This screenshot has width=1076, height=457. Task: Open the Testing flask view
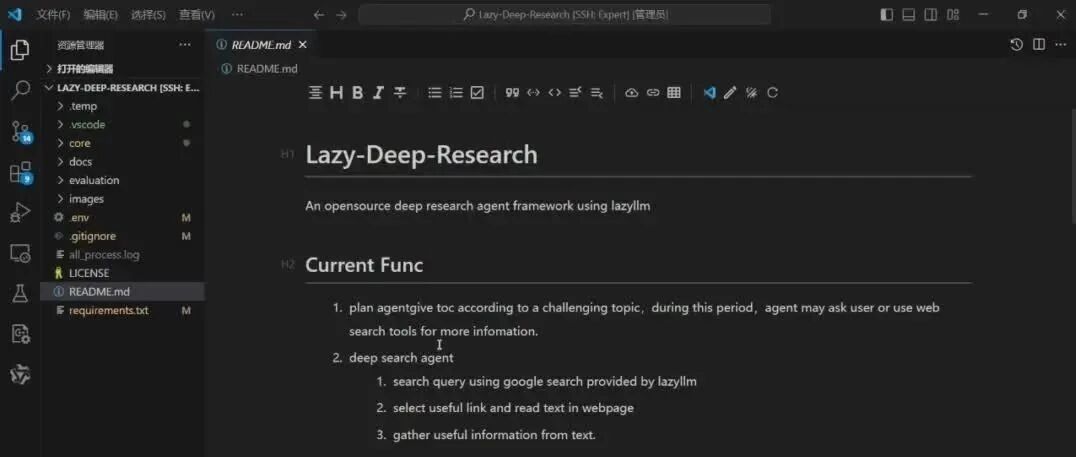20,294
